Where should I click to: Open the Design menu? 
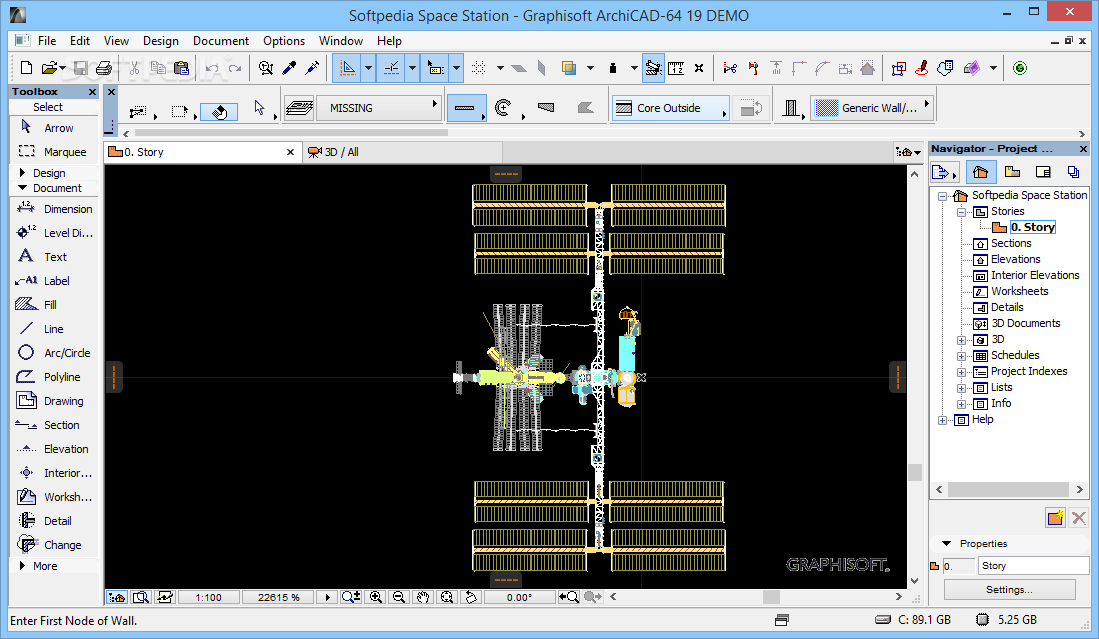161,41
